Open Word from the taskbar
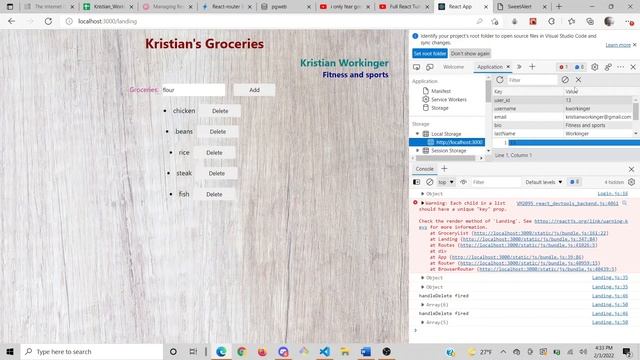640x360 pixels. (366, 351)
